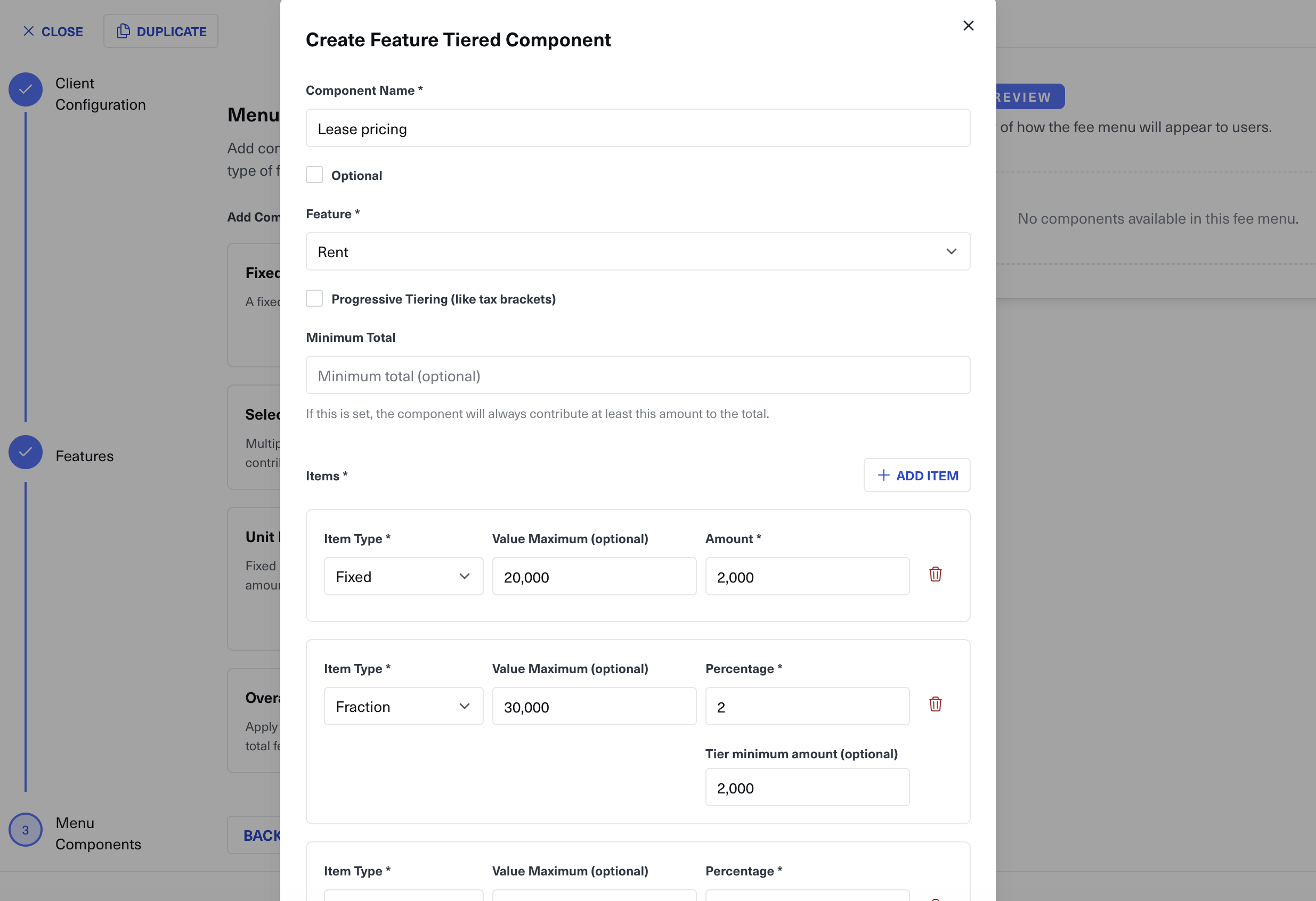
Task: Delete the Fixed tier item
Action: (935, 575)
